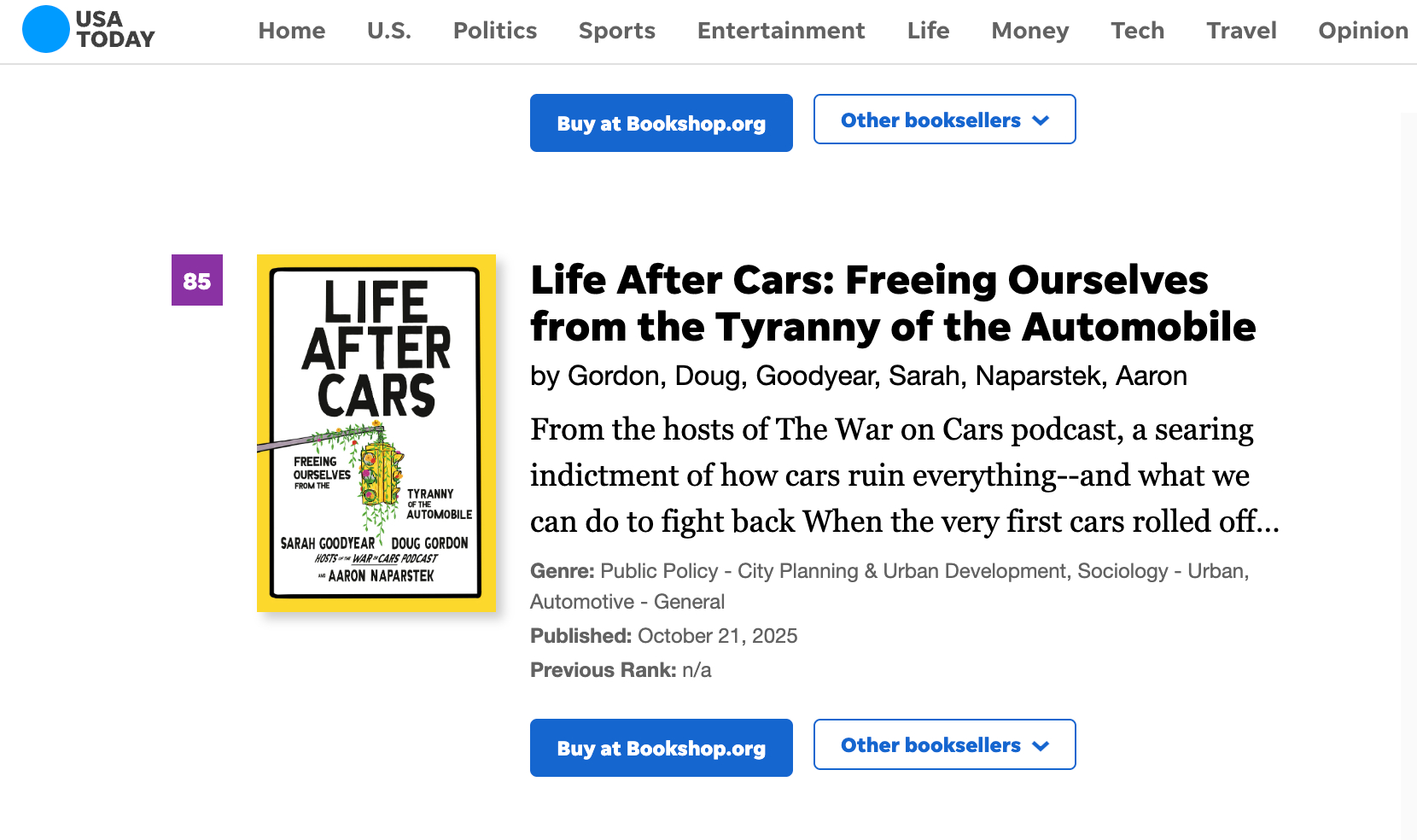Click the Life After Cars book cover
The width and height of the screenshot is (1417, 840).
(x=376, y=433)
